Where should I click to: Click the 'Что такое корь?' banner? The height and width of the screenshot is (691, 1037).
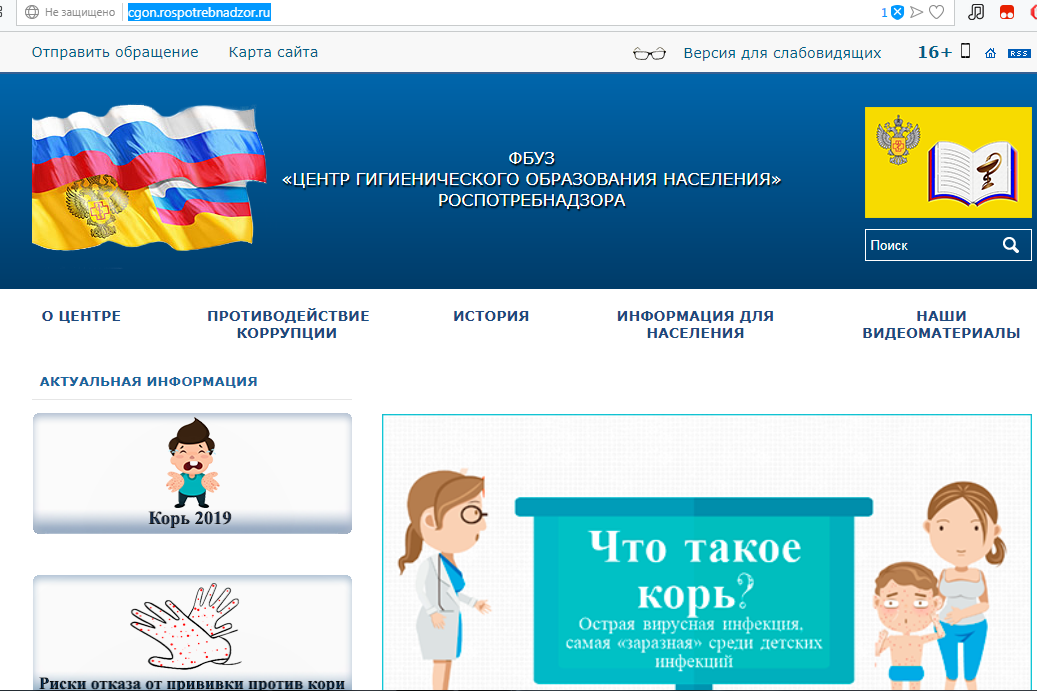pyautogui.click(x=707, y=553)
